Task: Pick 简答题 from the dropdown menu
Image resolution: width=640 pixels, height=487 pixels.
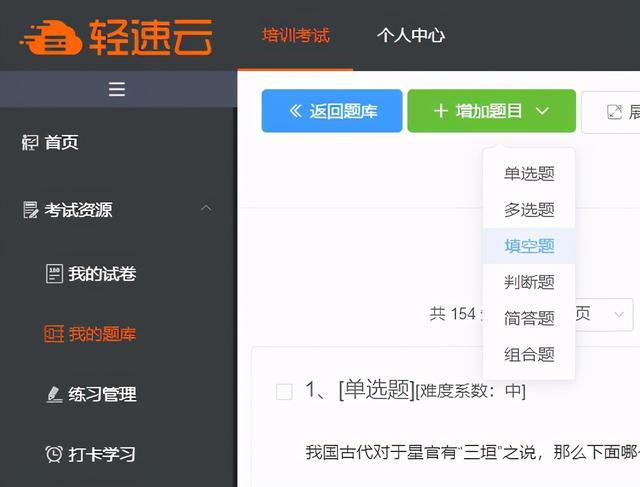Action: 529,318
